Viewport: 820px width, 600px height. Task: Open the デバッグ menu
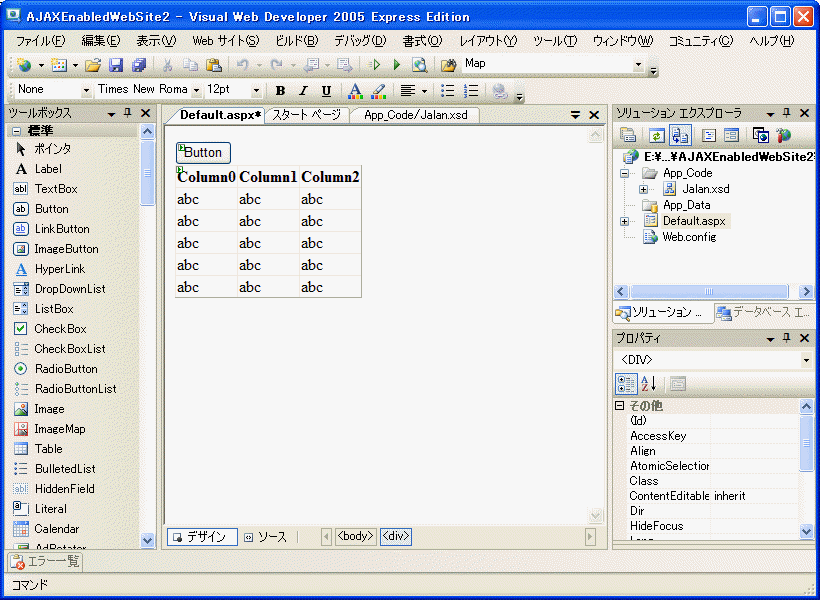click(359, 41)
